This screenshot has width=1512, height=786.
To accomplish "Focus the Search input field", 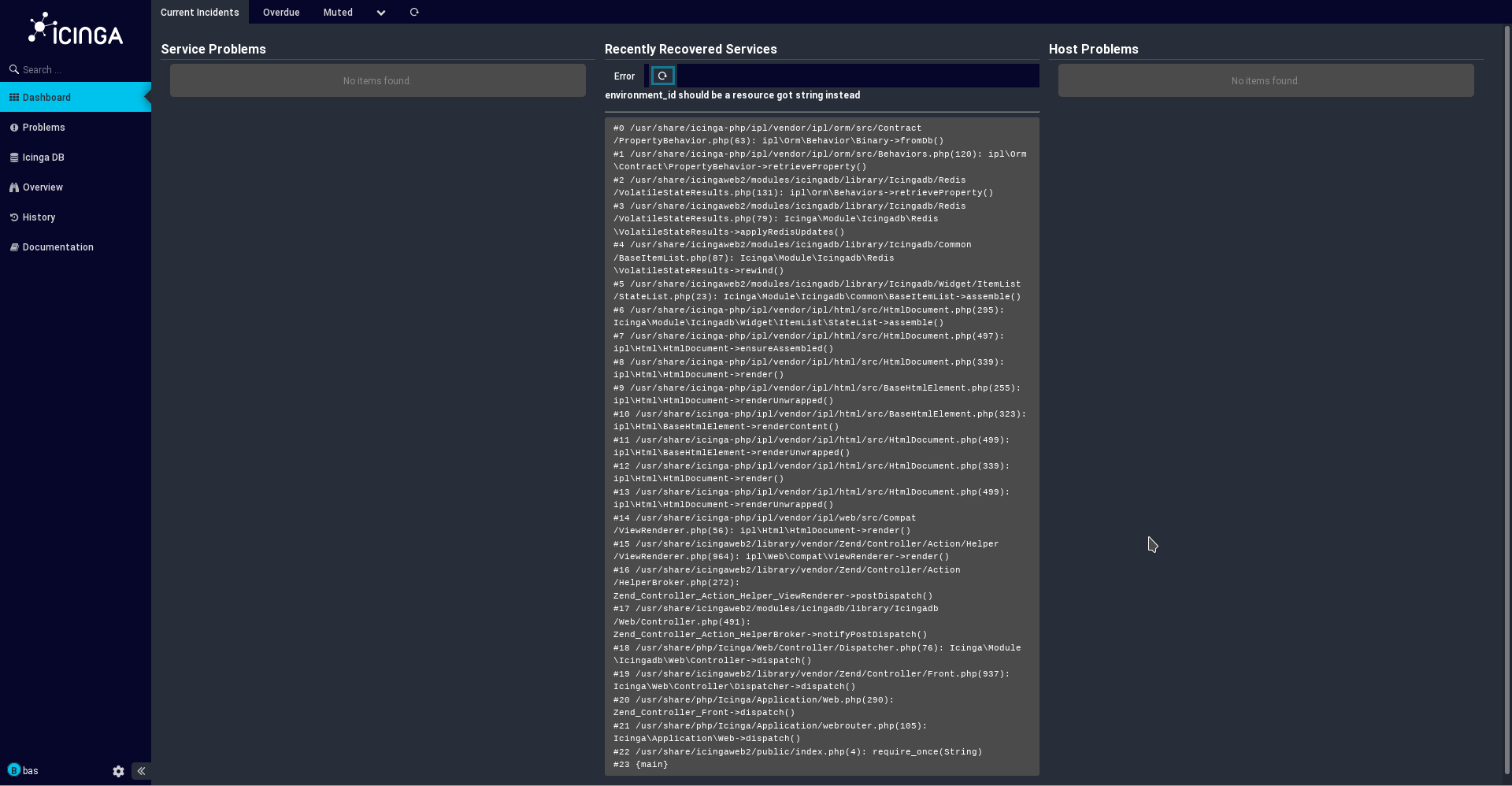I will click(x=83, y=69).
